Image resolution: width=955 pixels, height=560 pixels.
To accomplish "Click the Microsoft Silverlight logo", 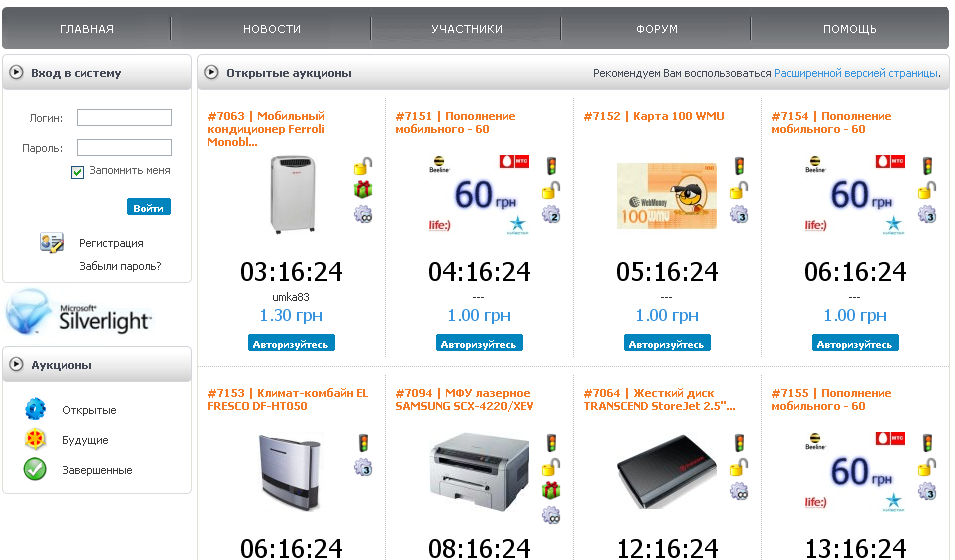I will [x=79, y=313].
